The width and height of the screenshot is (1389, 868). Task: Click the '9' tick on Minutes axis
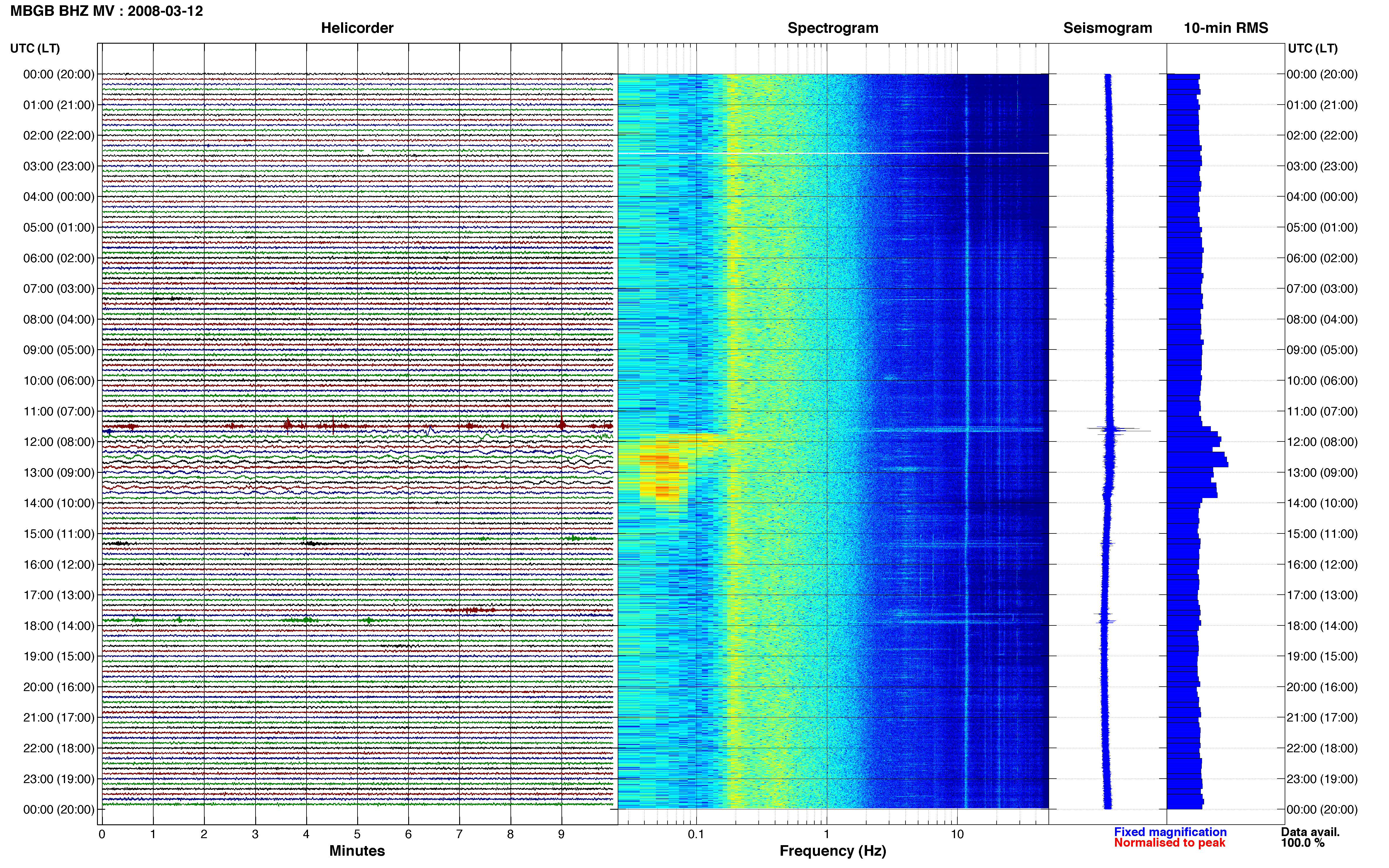pyautogui.click(x=561, y=835)
